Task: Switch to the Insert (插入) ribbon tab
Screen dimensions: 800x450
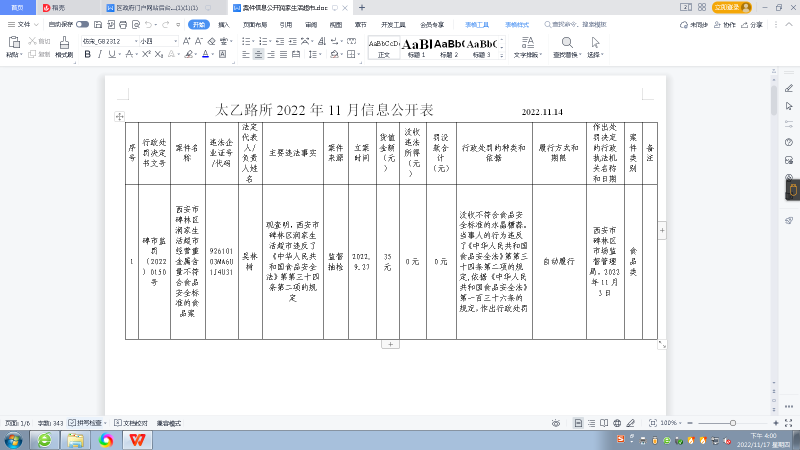Action: pyautogui.click(x=223, y=24)
